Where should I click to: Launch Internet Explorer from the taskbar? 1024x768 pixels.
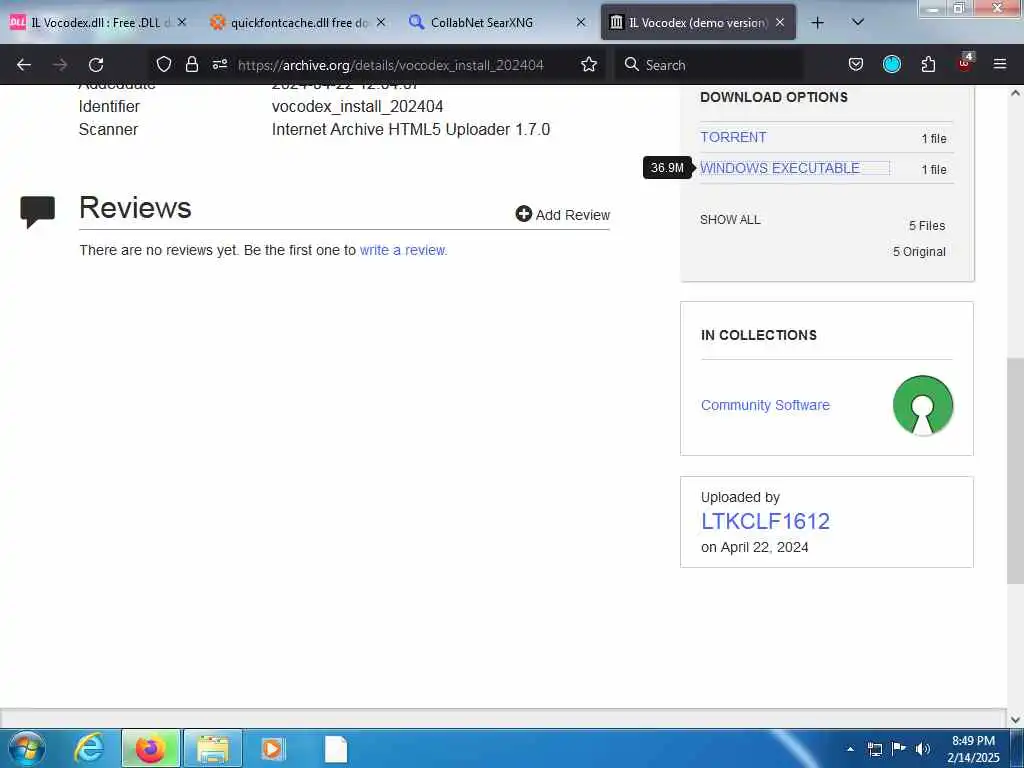pos(89,748)
